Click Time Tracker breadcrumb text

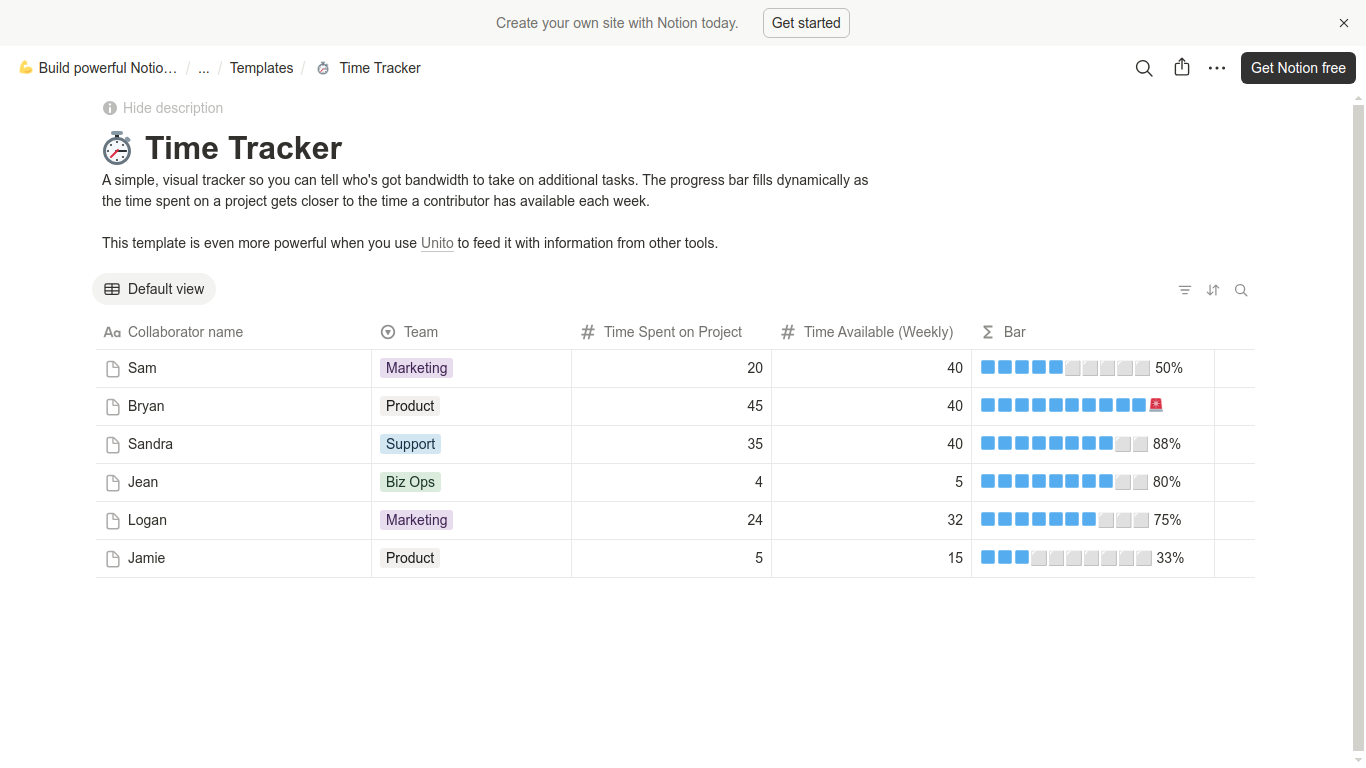pos(380,68)
